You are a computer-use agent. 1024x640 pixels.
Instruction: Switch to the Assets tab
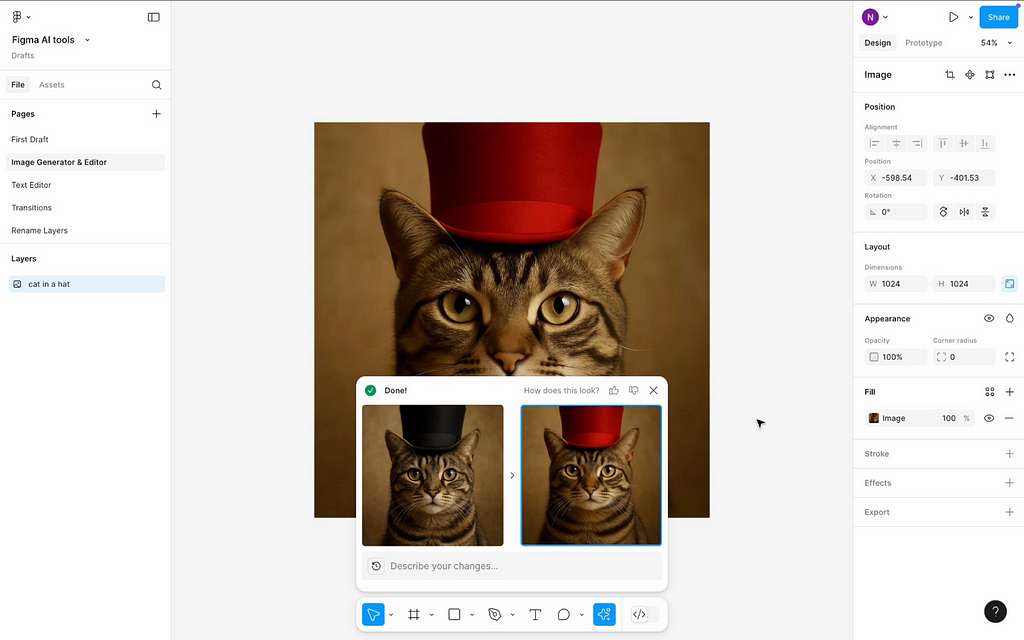tap(52, 85)
